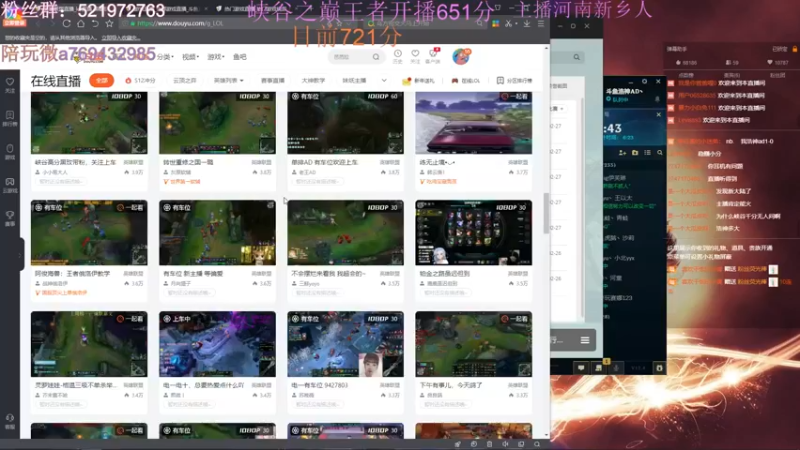The image size is (800, 450).
Task: Click the browser reload icon
Action: pos(67,23)
